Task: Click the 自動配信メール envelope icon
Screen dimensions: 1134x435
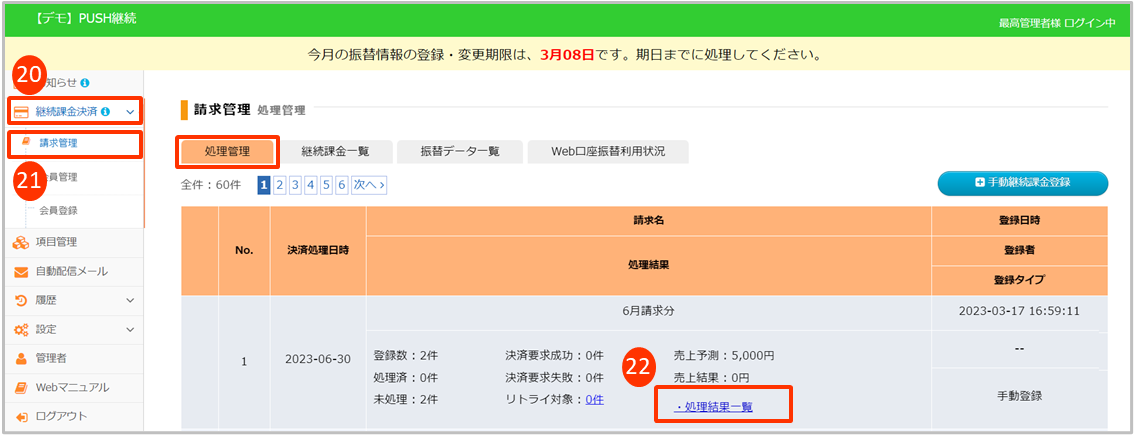Action: tap(21, 271)
